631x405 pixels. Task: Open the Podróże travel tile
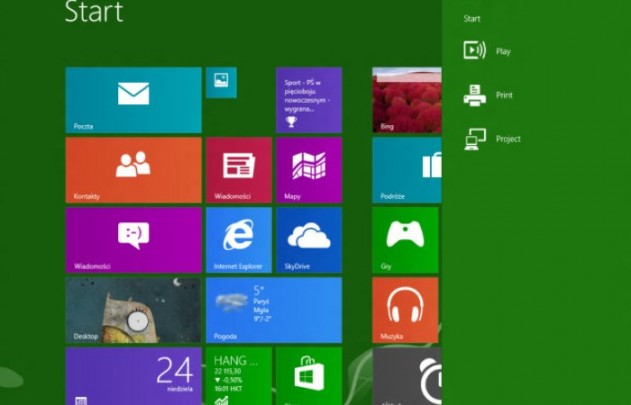point(406,170)
